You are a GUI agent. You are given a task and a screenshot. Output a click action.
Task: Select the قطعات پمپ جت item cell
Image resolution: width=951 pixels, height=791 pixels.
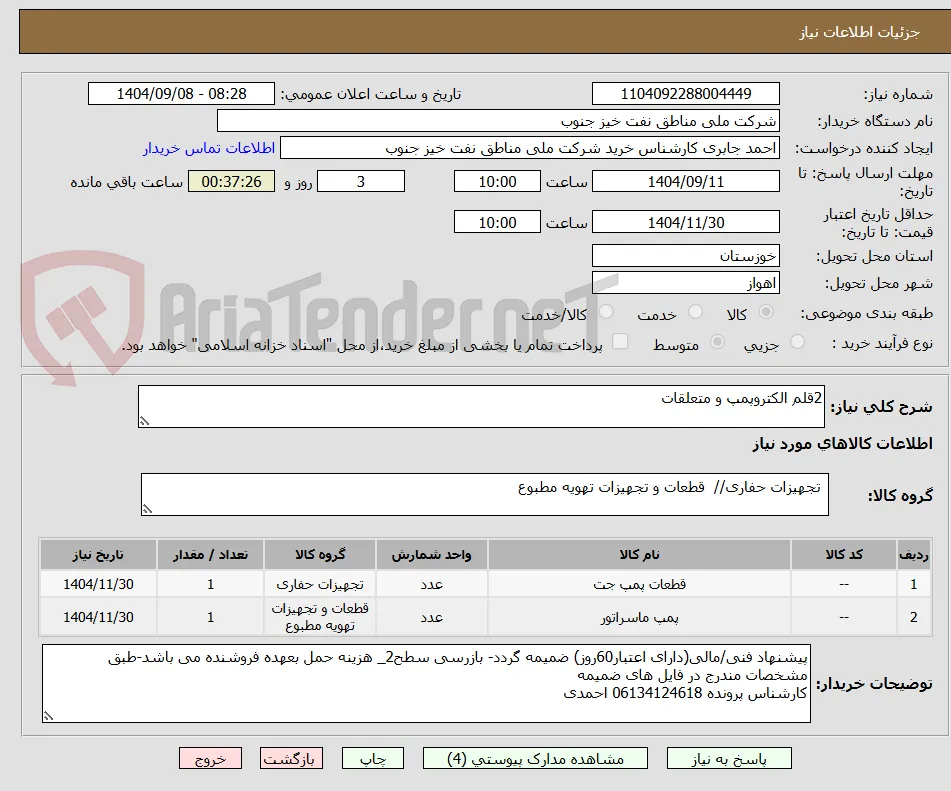click(x=639, y=584)
